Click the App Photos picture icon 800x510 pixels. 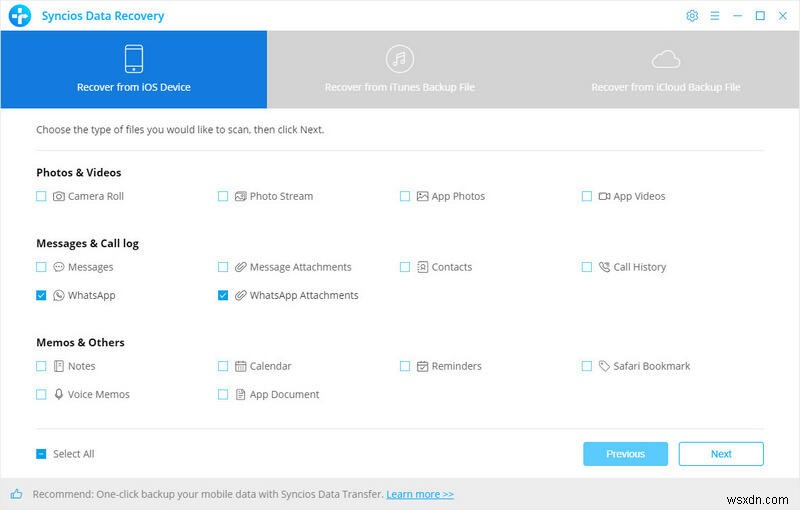tap(422, 196)
